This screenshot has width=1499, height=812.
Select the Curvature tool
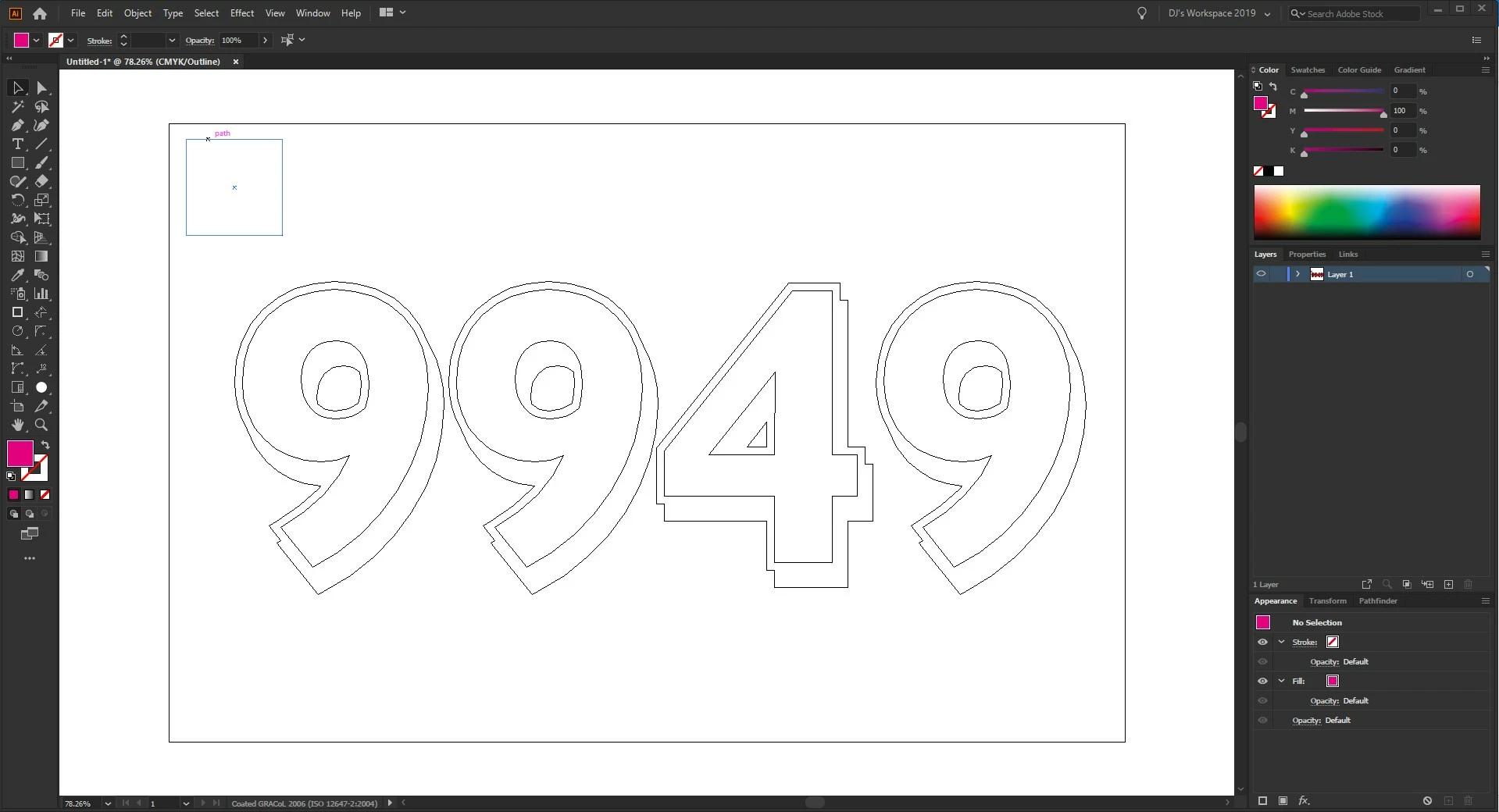[41, 126]
